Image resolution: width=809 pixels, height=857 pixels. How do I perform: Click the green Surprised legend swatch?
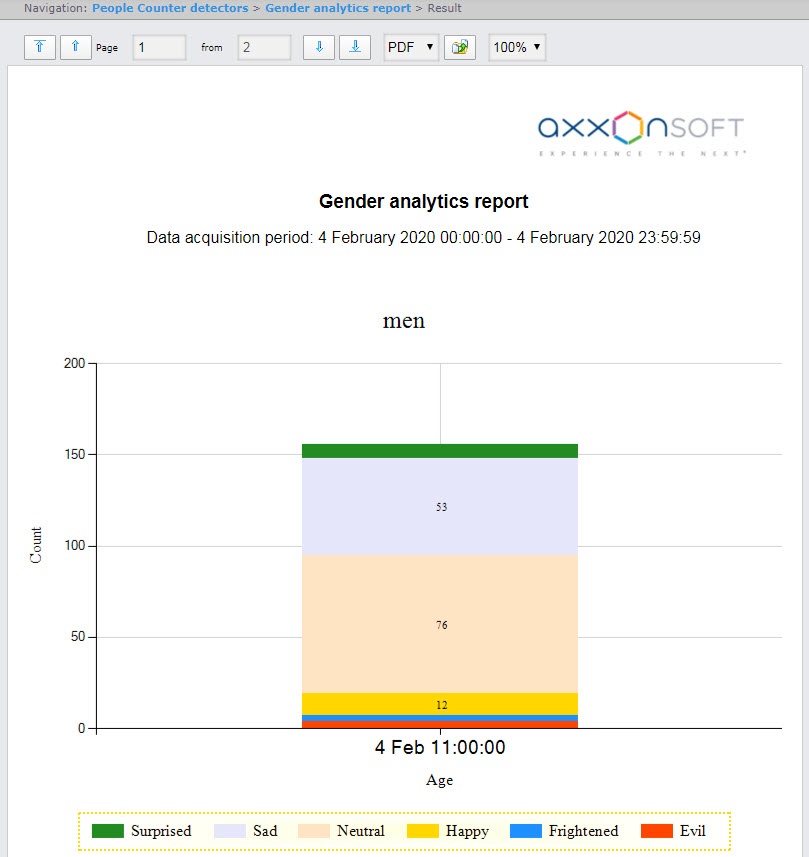click(x=107, y=831)
